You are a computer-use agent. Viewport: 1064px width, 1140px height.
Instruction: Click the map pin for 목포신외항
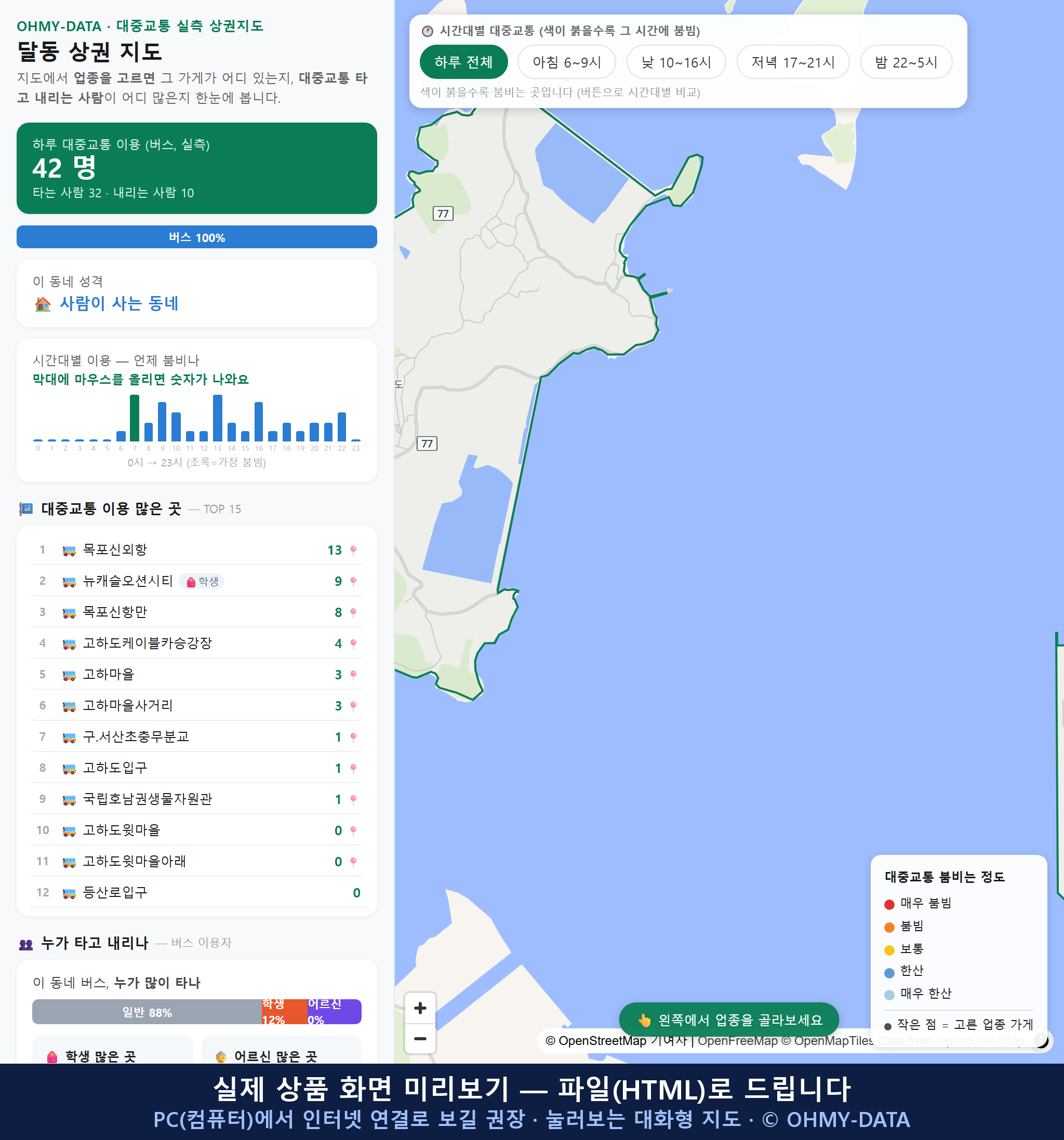pos(353,550)
